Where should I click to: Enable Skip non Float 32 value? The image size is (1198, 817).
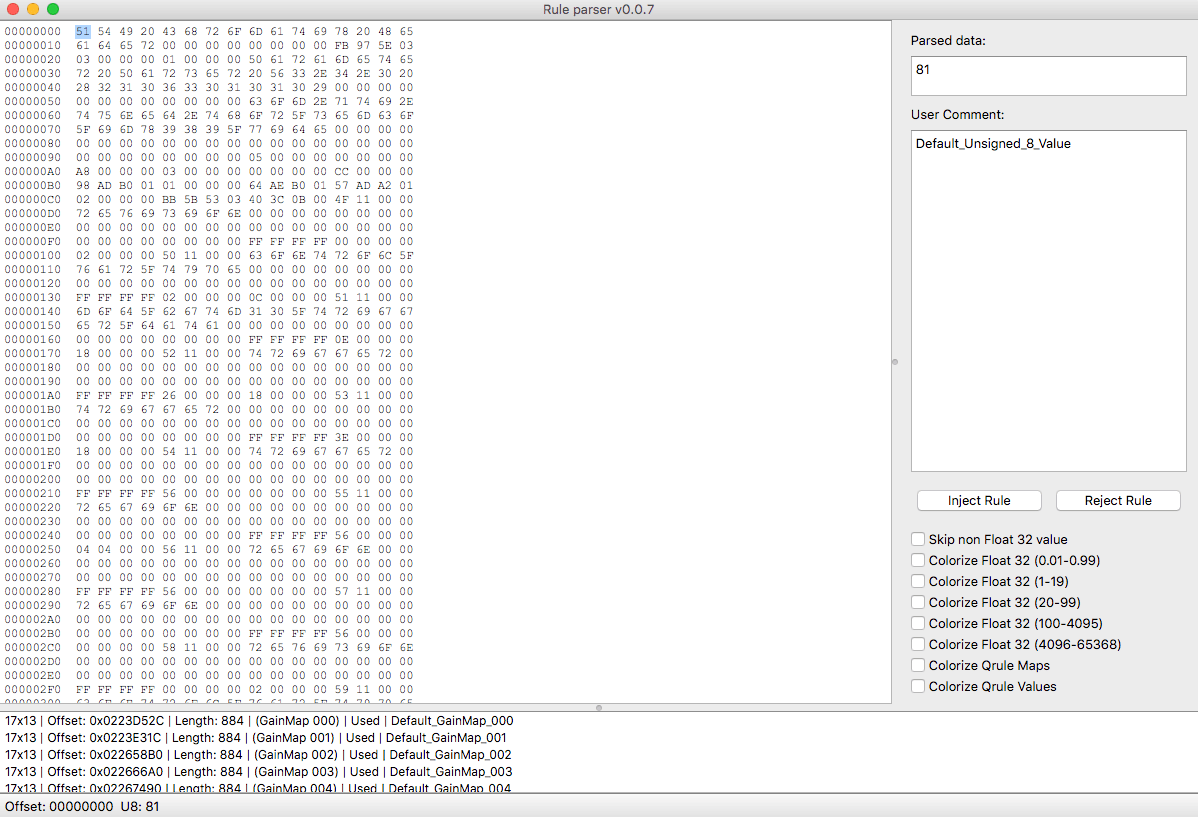[918, 540]
